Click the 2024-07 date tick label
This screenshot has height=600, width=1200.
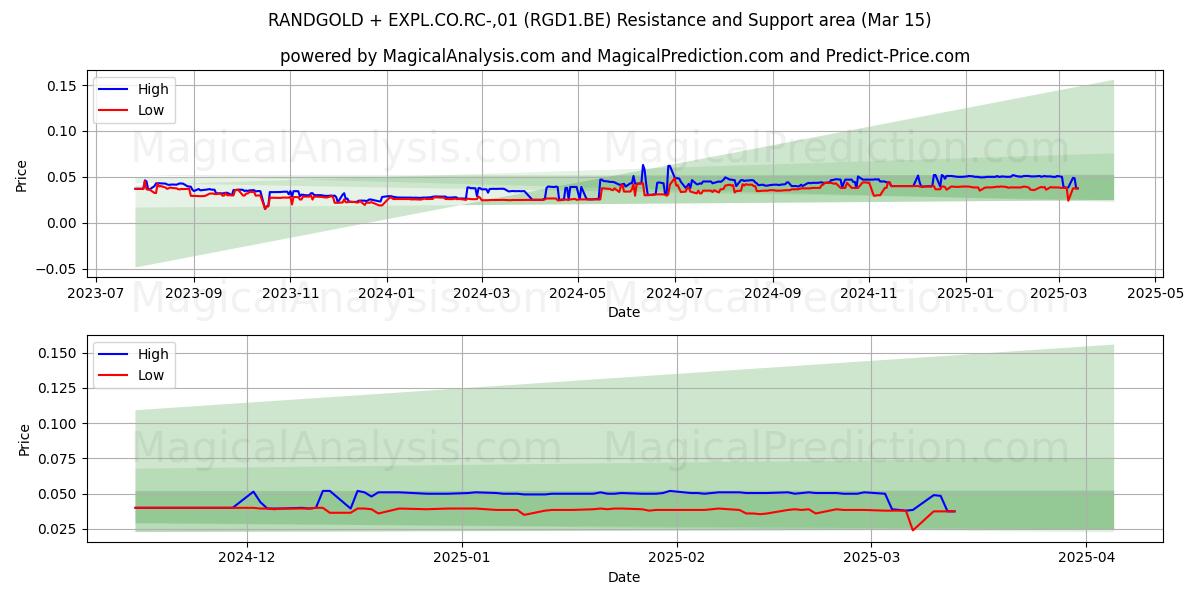(674, 294)
